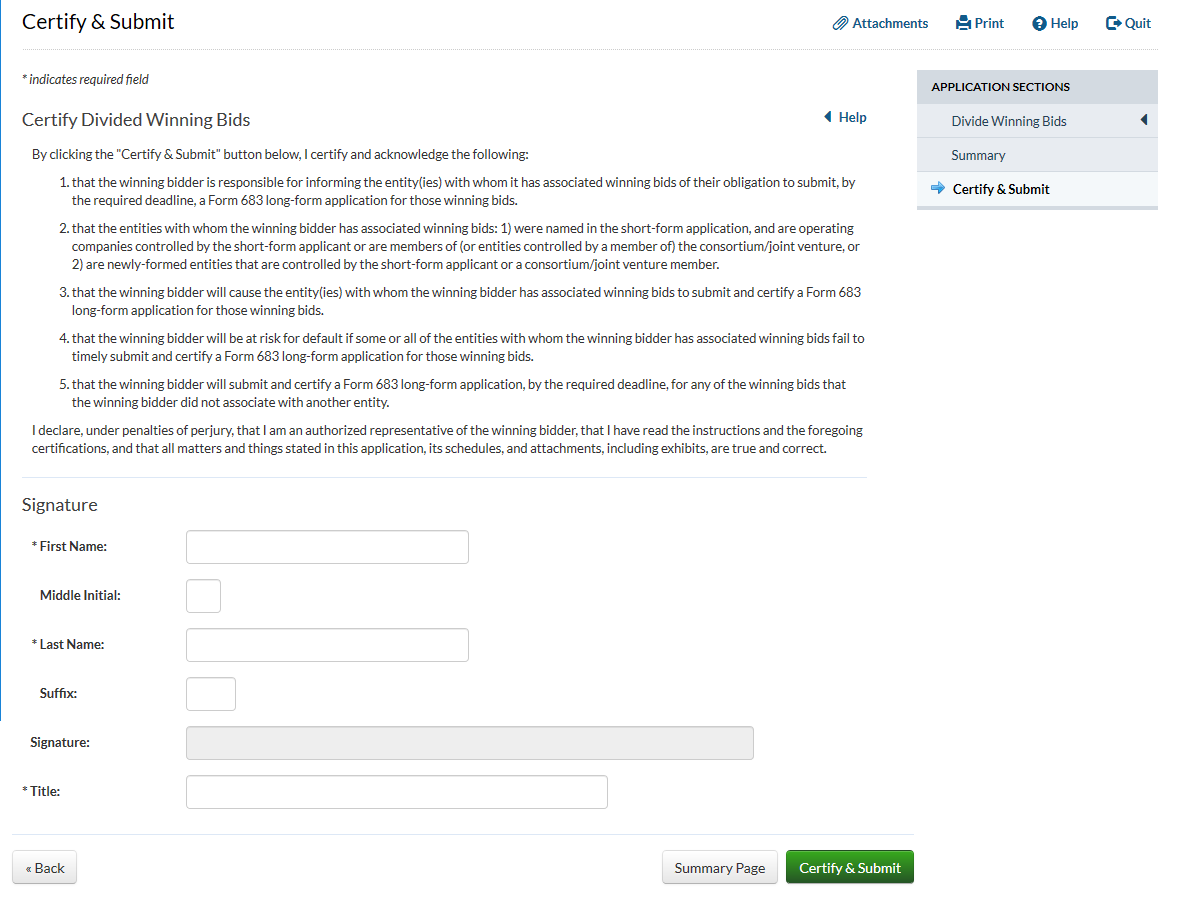This screenshot has width=1179, height=897.
Task: Click into the Last Name field
Action: 327,645
